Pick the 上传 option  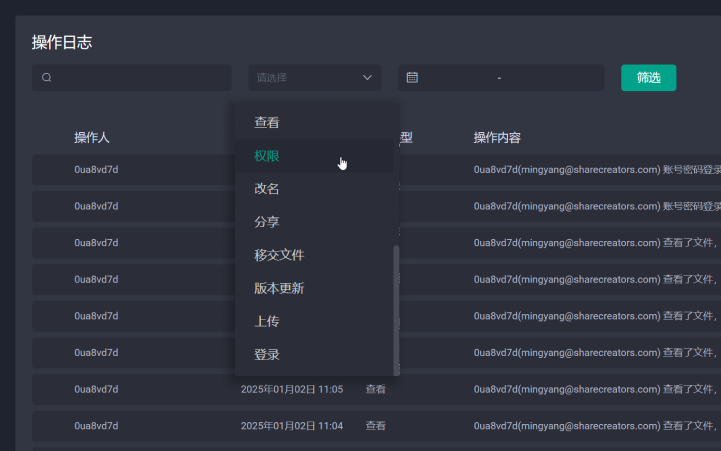pos(267,321)
